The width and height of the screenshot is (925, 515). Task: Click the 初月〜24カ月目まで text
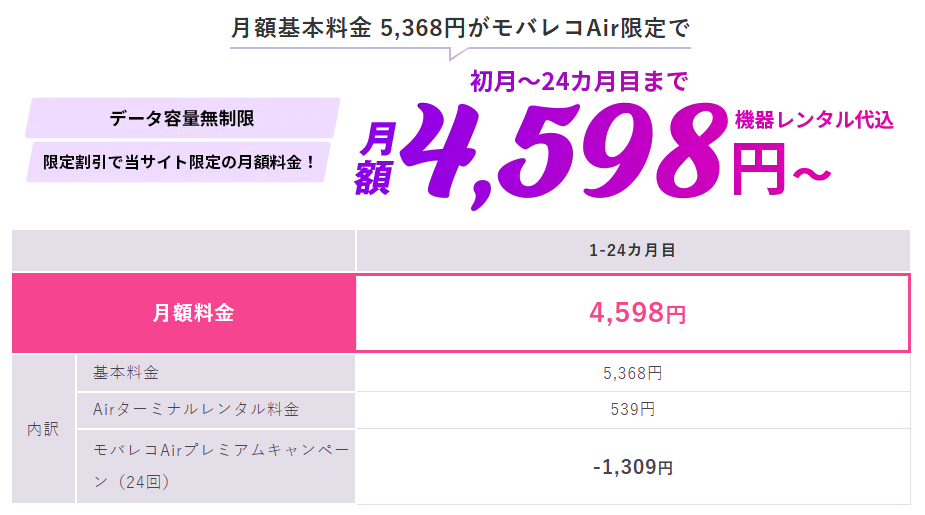(579, 81)
